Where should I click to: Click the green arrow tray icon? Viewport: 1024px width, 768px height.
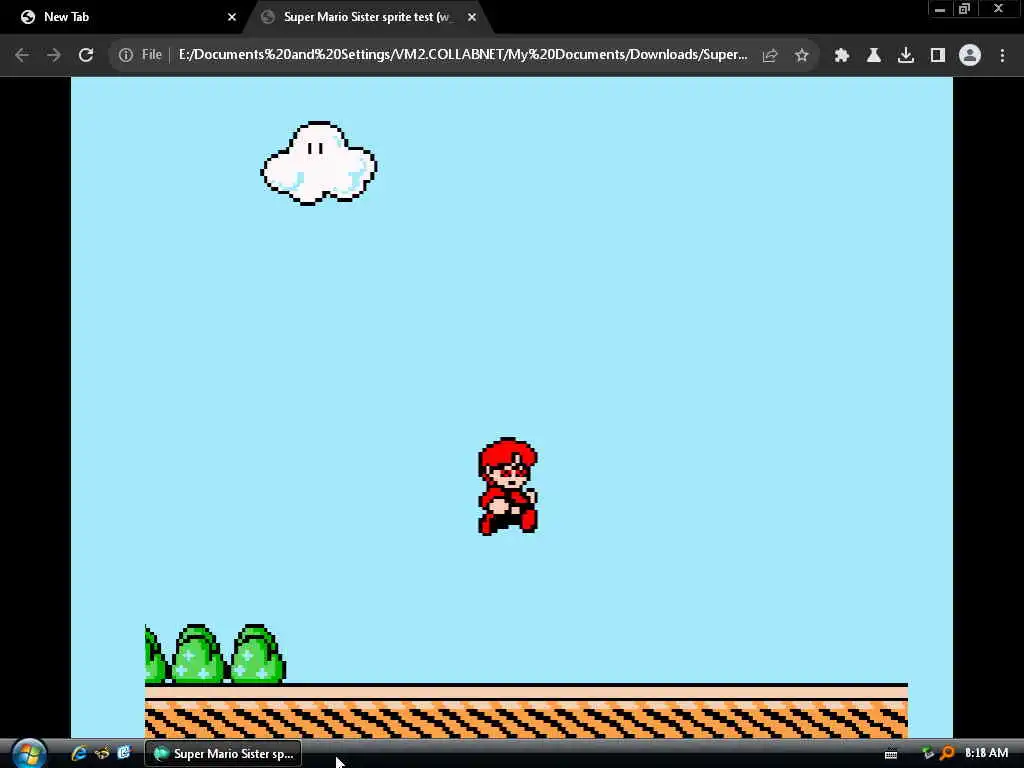tap(928, 754)
